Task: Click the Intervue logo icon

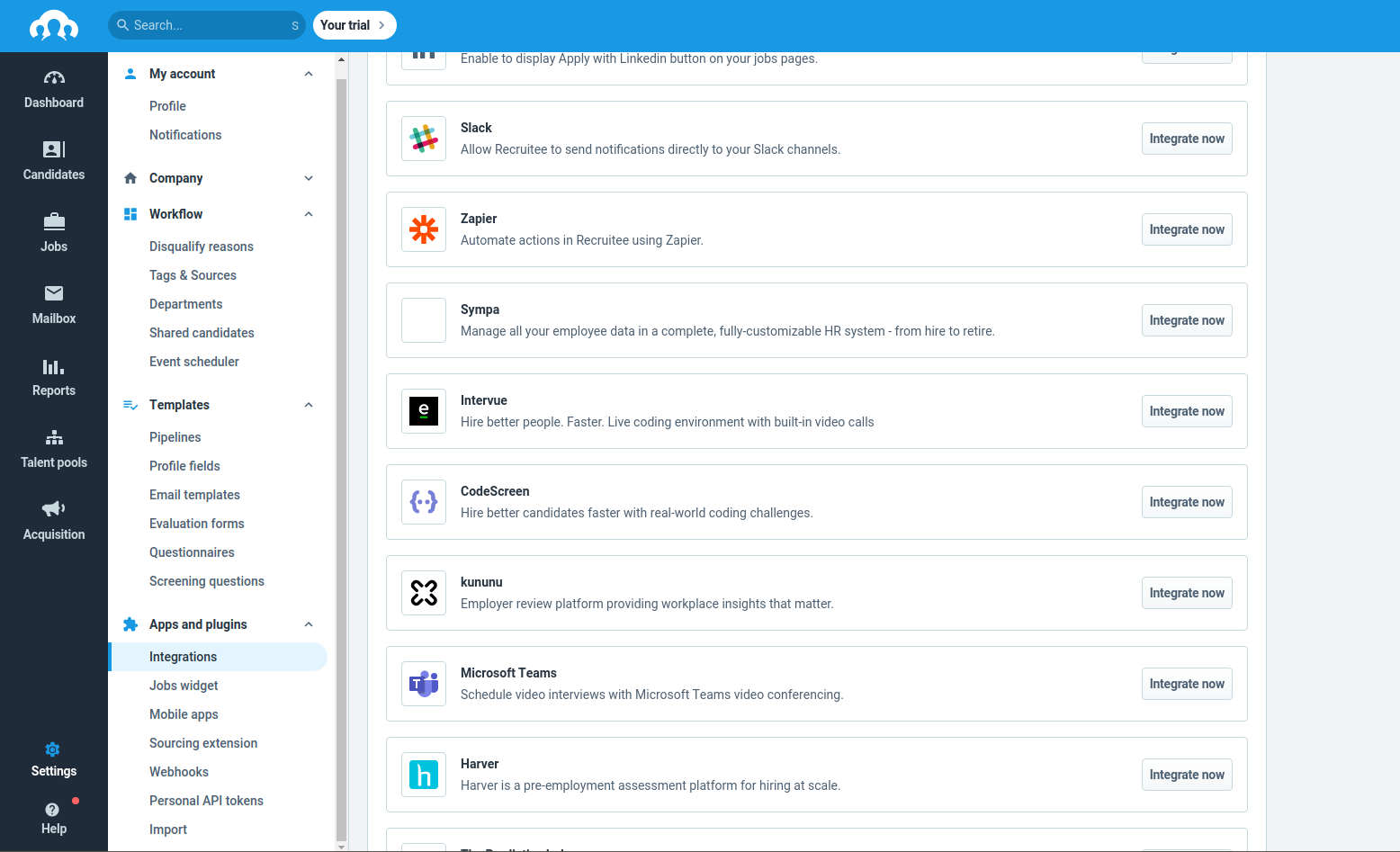Action: 424,411
